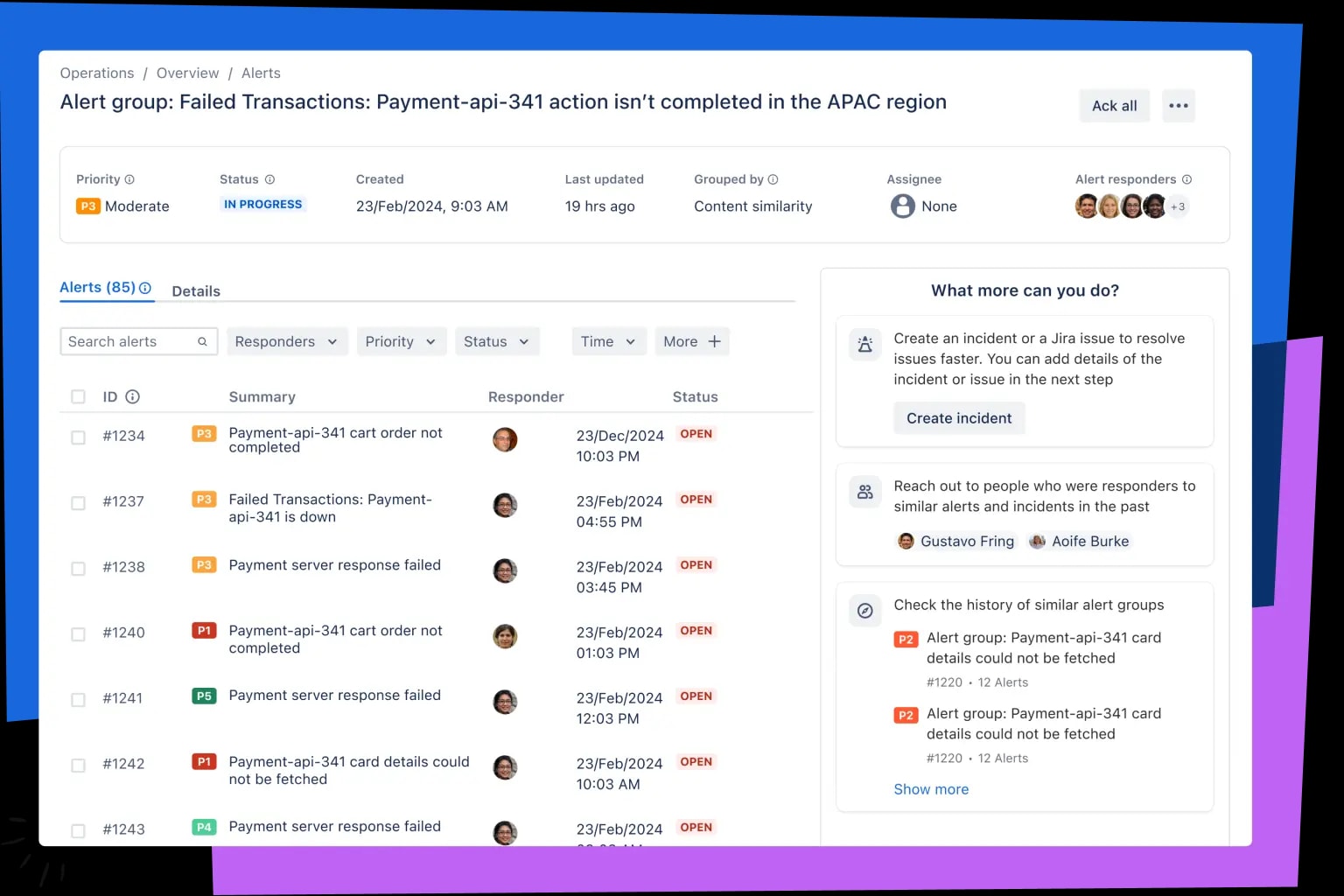Image resolution: width=1344 pixels, height=896 pixels.
Task: Open the Operations breadcrumb link
Action: pyautogui.click(x=96, y=73)
